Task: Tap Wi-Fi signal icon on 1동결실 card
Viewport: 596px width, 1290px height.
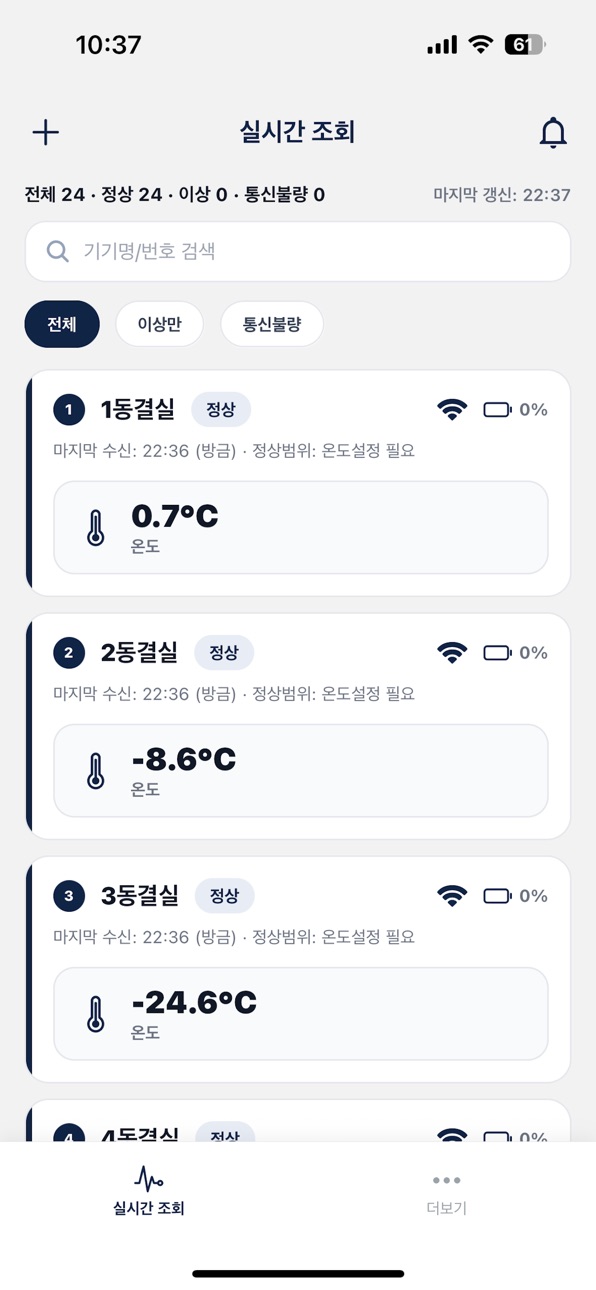Action: click(x=452, y=409)
